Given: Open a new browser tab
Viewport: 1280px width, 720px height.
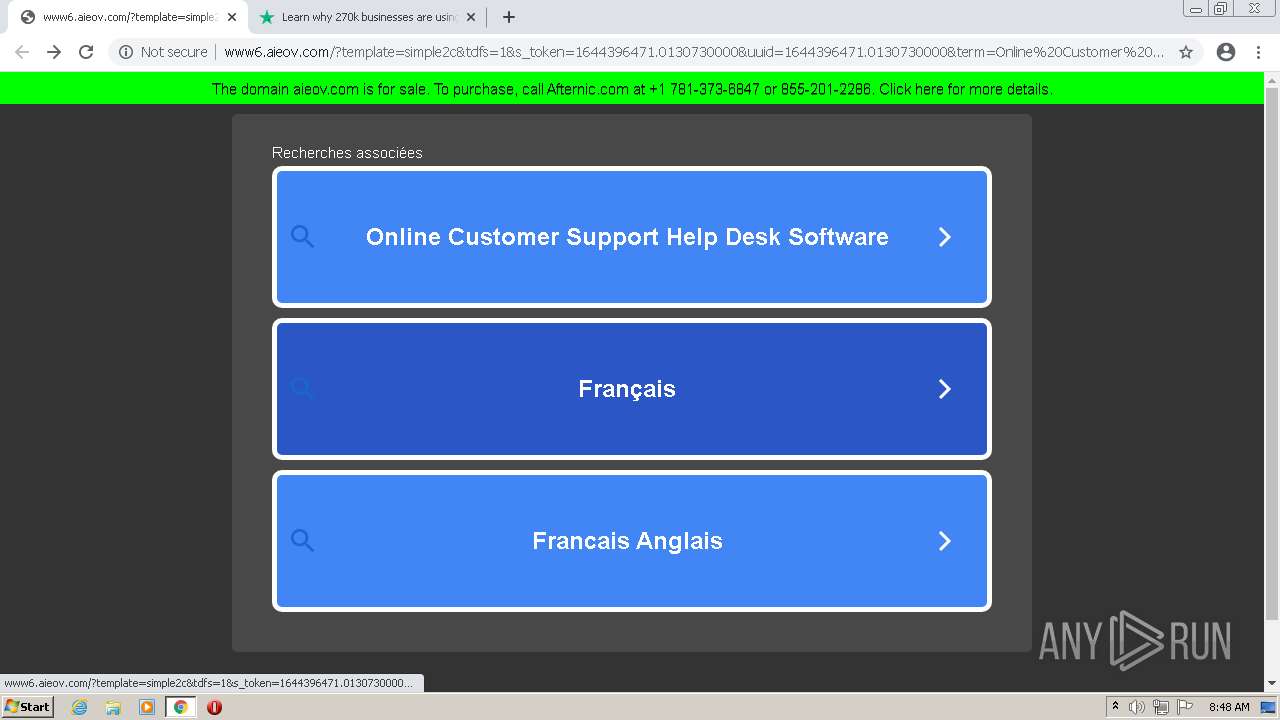Looking at the screenshot, I should pyautogui.click(x=508, y=17).
